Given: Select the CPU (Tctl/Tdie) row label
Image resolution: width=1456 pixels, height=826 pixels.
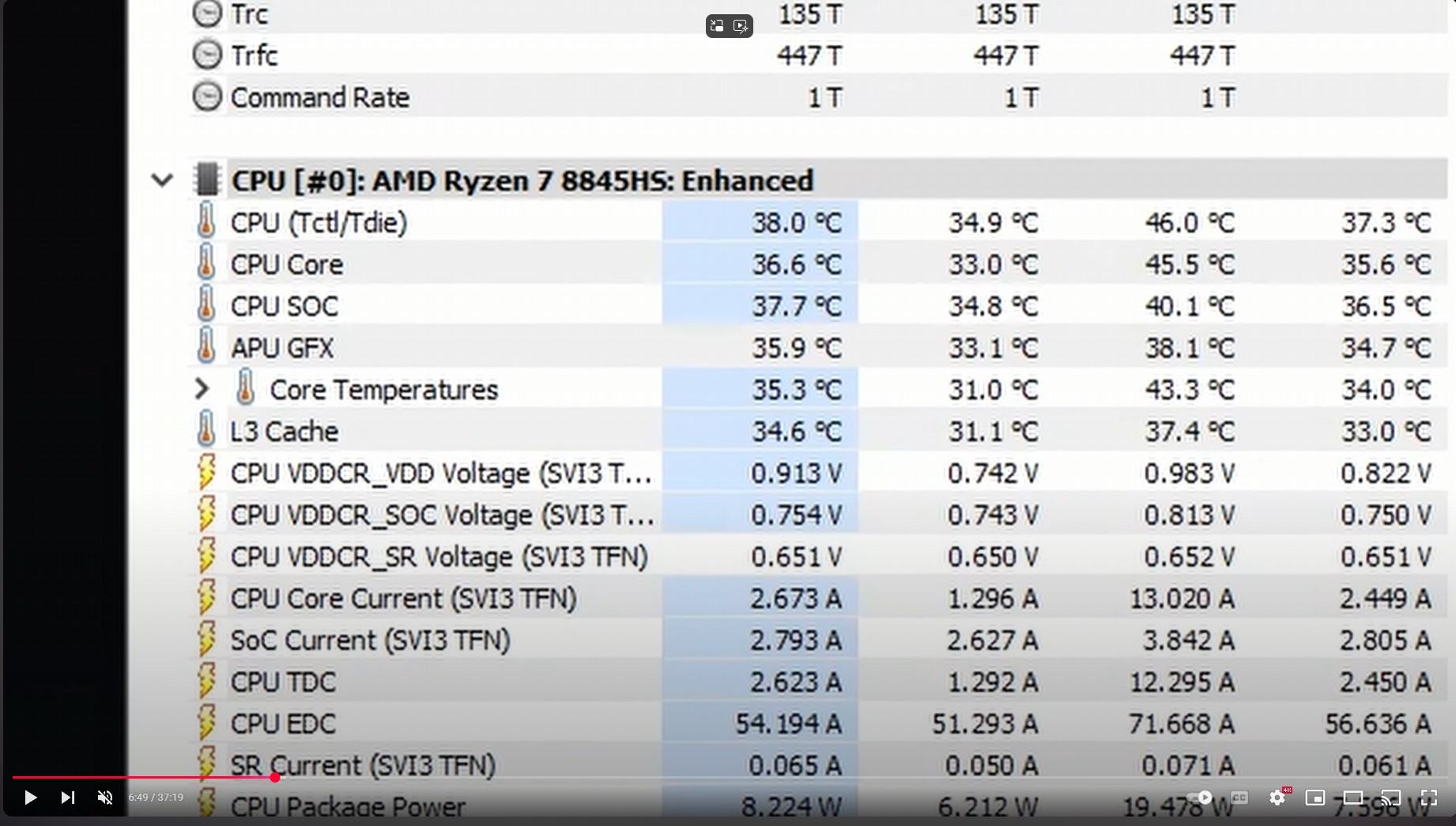Looking at the screenshot, I should pyautogui.click(x=319, y=223).
